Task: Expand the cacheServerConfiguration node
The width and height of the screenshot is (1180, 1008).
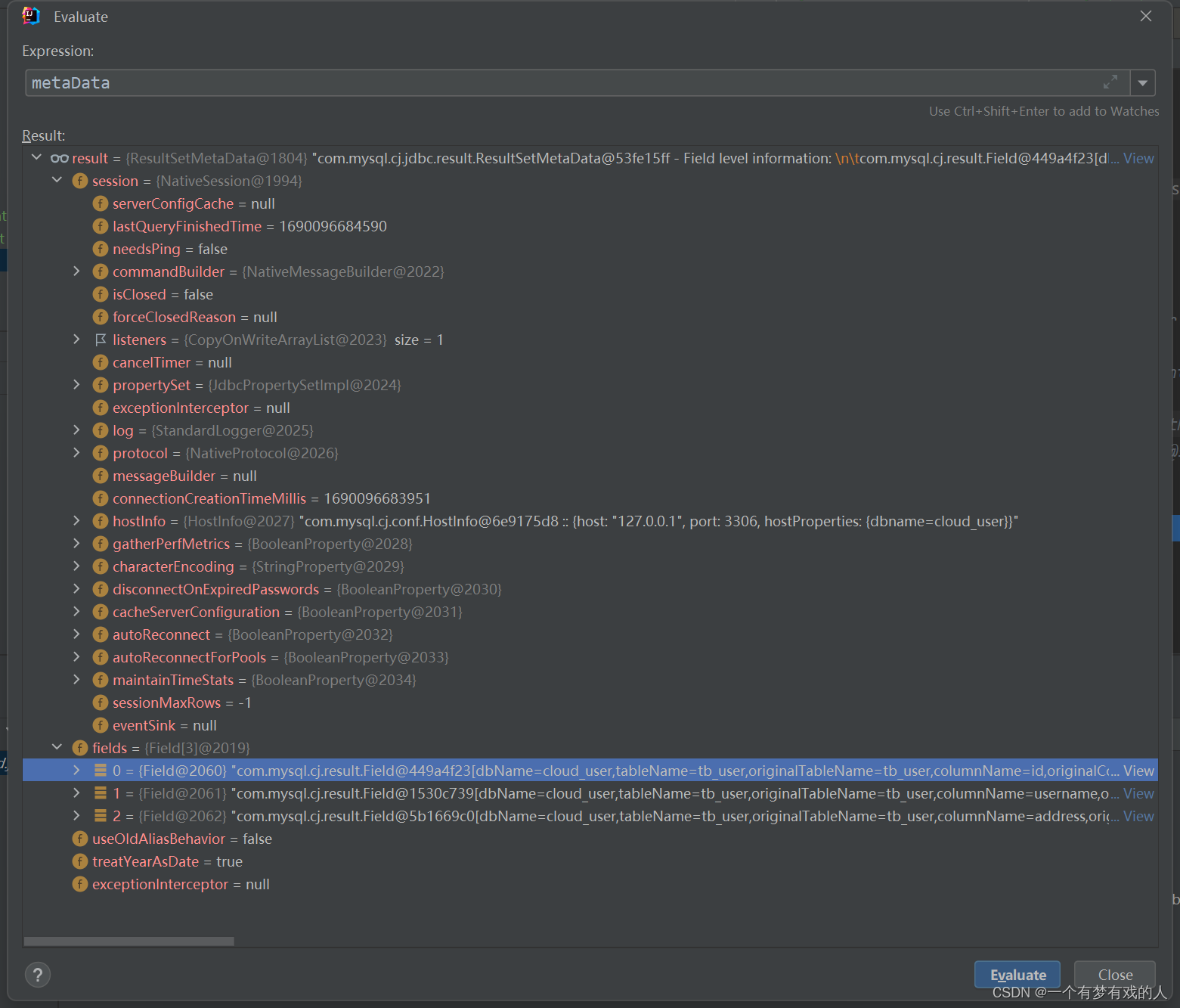Action: coord(76,611)
